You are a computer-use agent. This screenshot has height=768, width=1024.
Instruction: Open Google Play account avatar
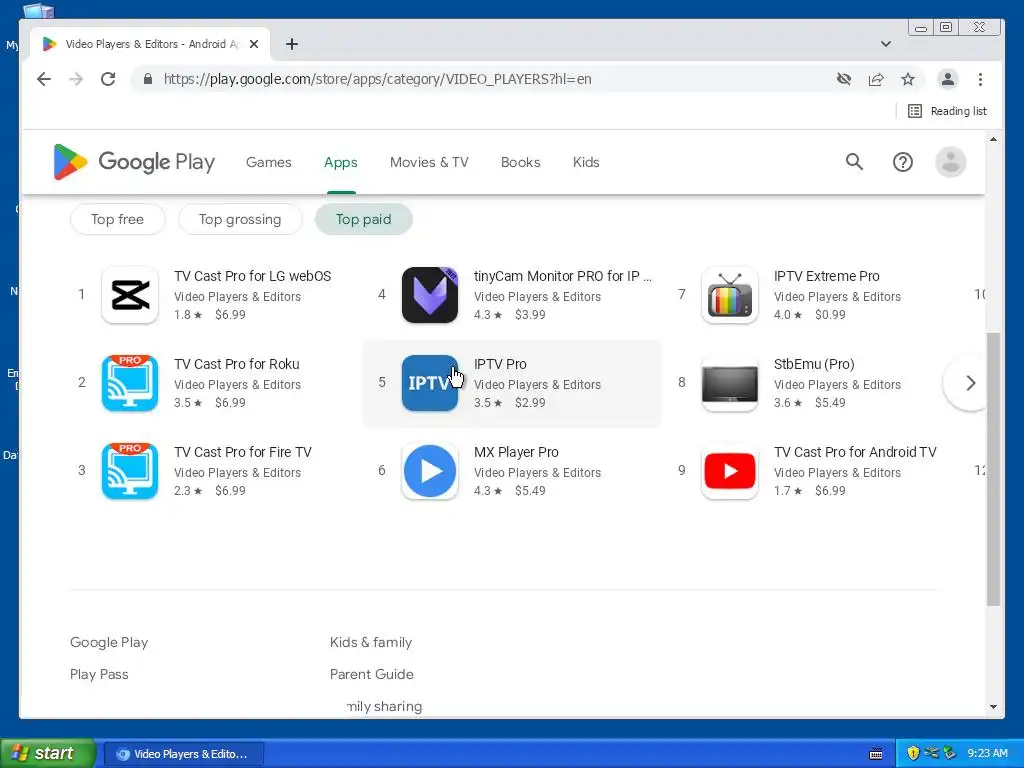tap(951, 162)
